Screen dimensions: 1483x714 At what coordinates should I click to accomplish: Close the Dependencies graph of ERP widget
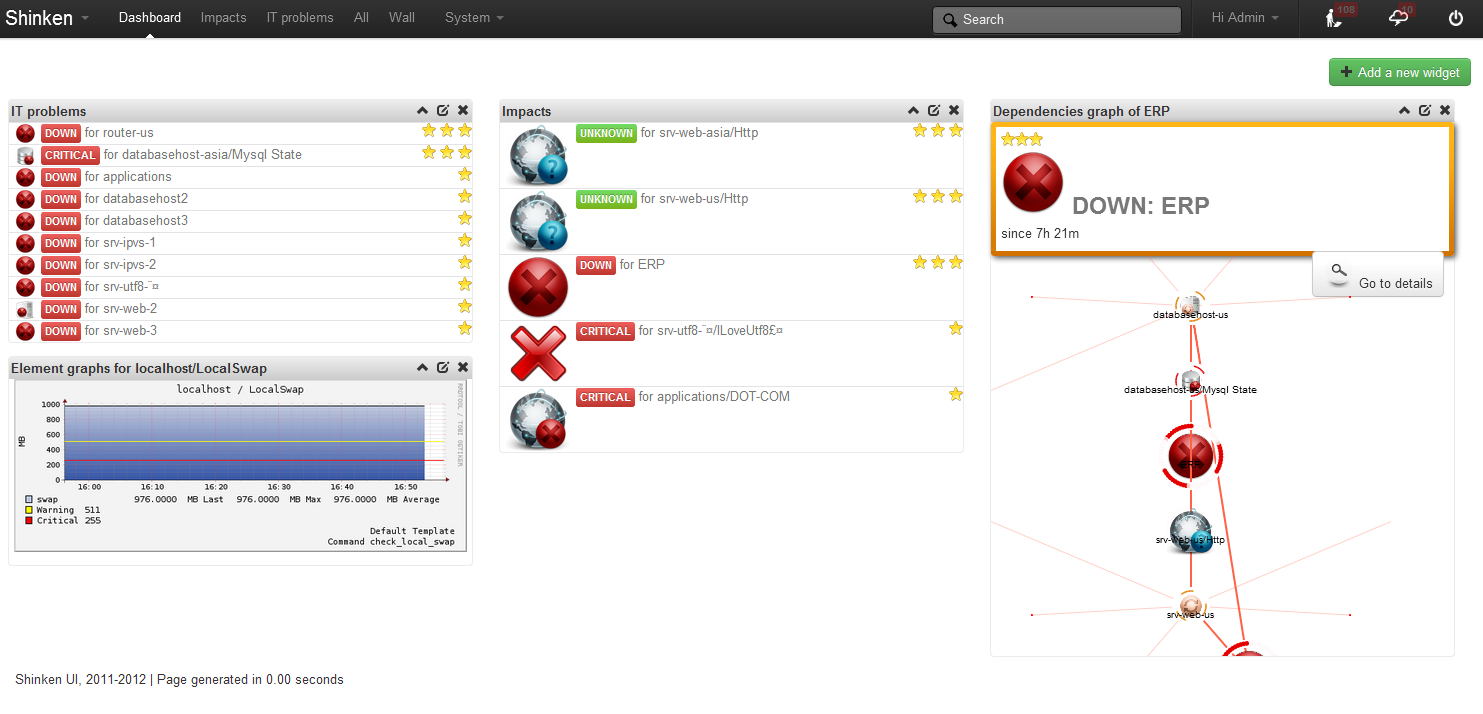coord(1445,111)
